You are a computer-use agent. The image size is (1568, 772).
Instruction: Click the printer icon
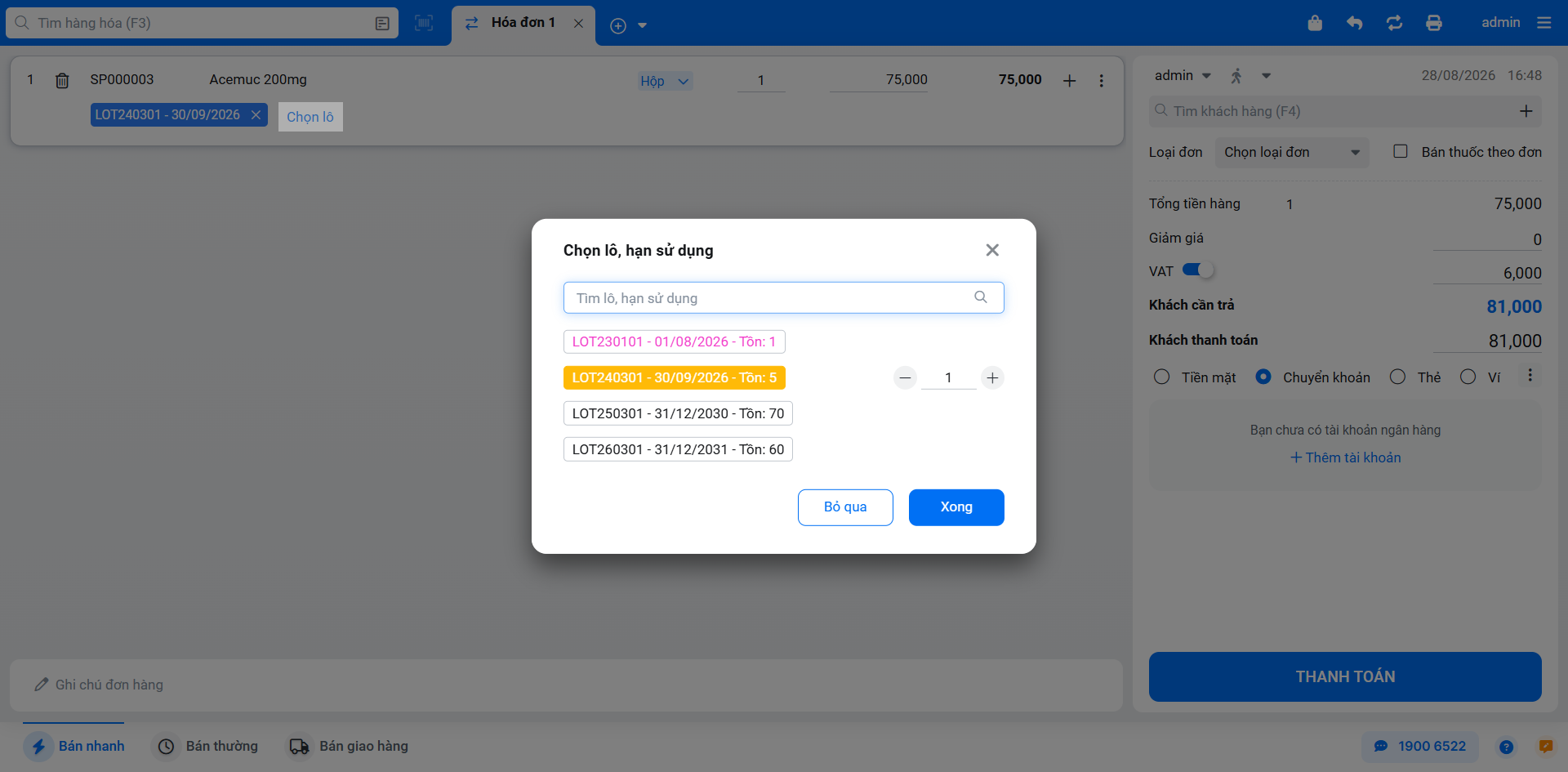point(1434,23)
